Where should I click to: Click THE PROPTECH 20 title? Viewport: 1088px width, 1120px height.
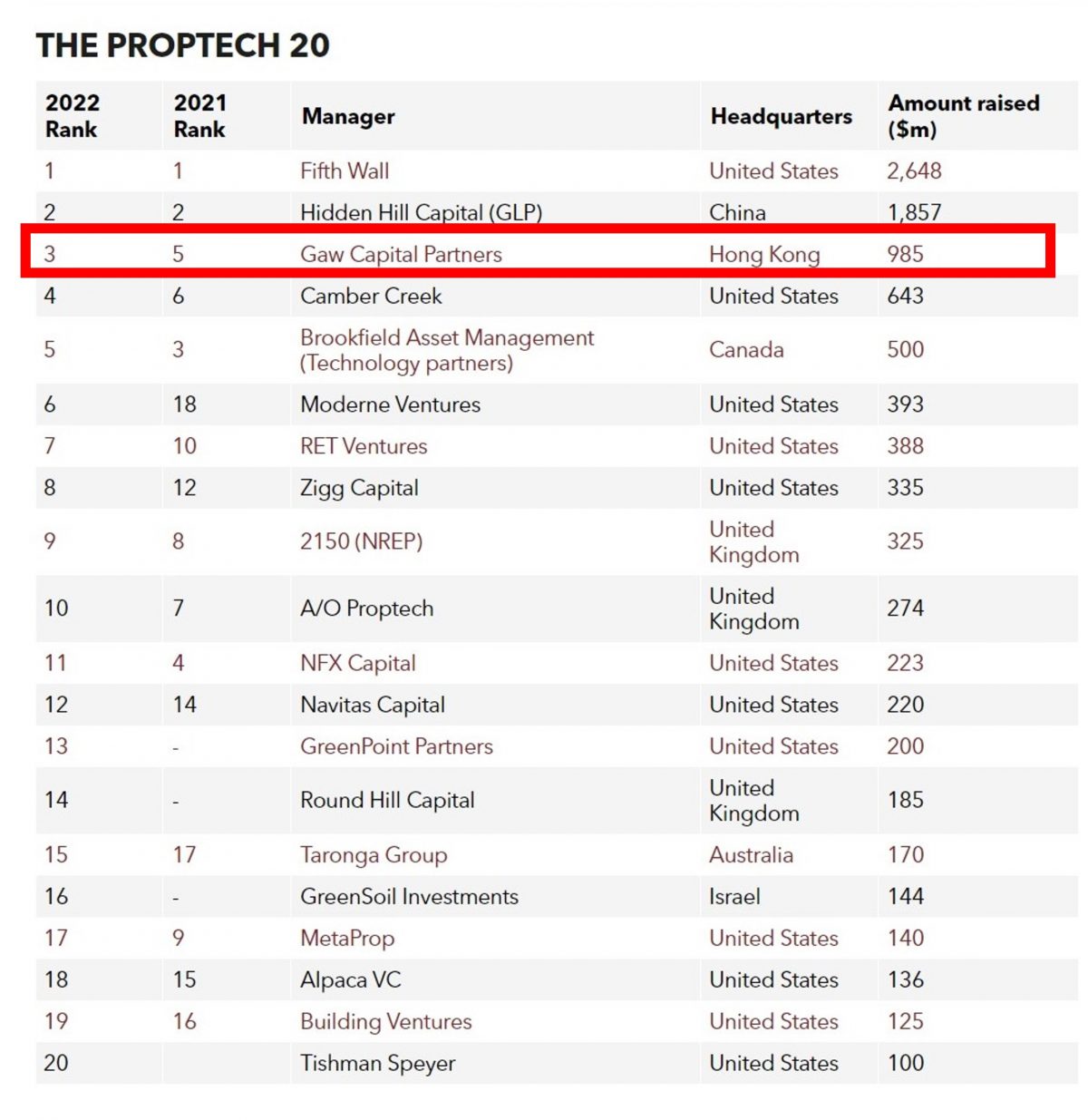pos(183,45)
